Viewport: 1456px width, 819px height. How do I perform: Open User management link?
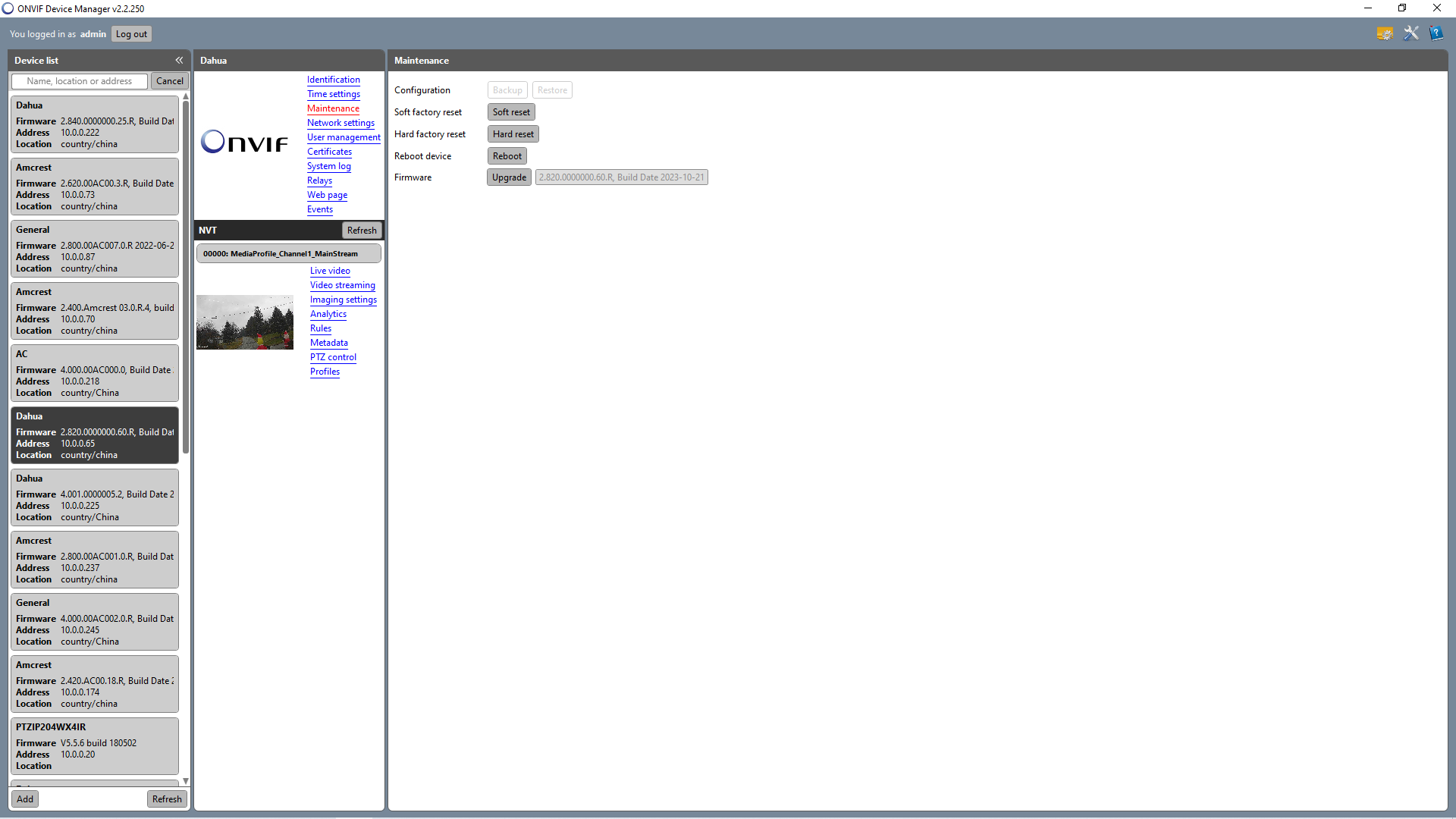point(344,137)
